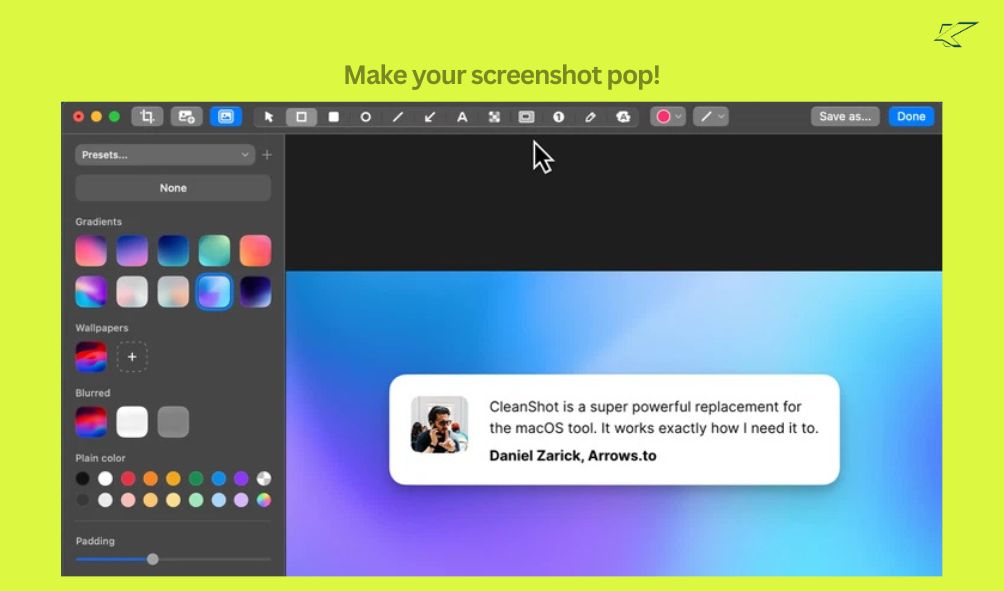Select the Crop tool in the toolbar
This screenshot has height=591, width=1004.
(147, 117)
